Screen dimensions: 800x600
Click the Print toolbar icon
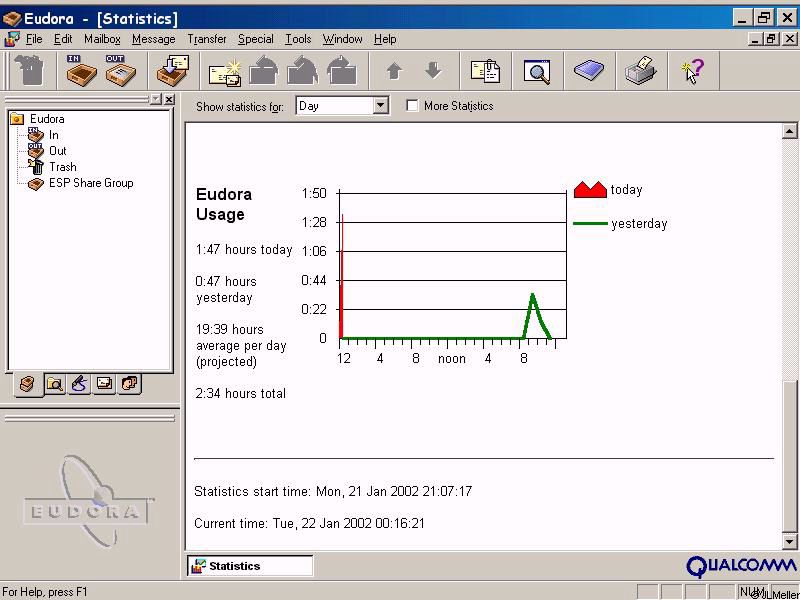coord(641,71)
